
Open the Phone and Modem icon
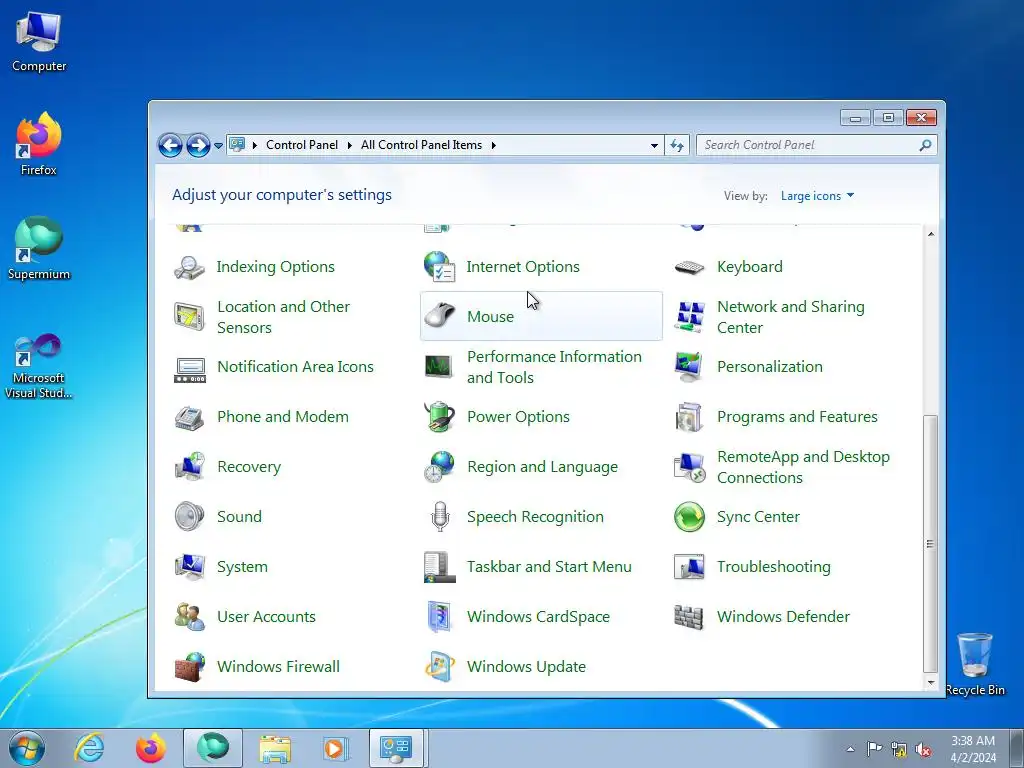pos(189,417)
